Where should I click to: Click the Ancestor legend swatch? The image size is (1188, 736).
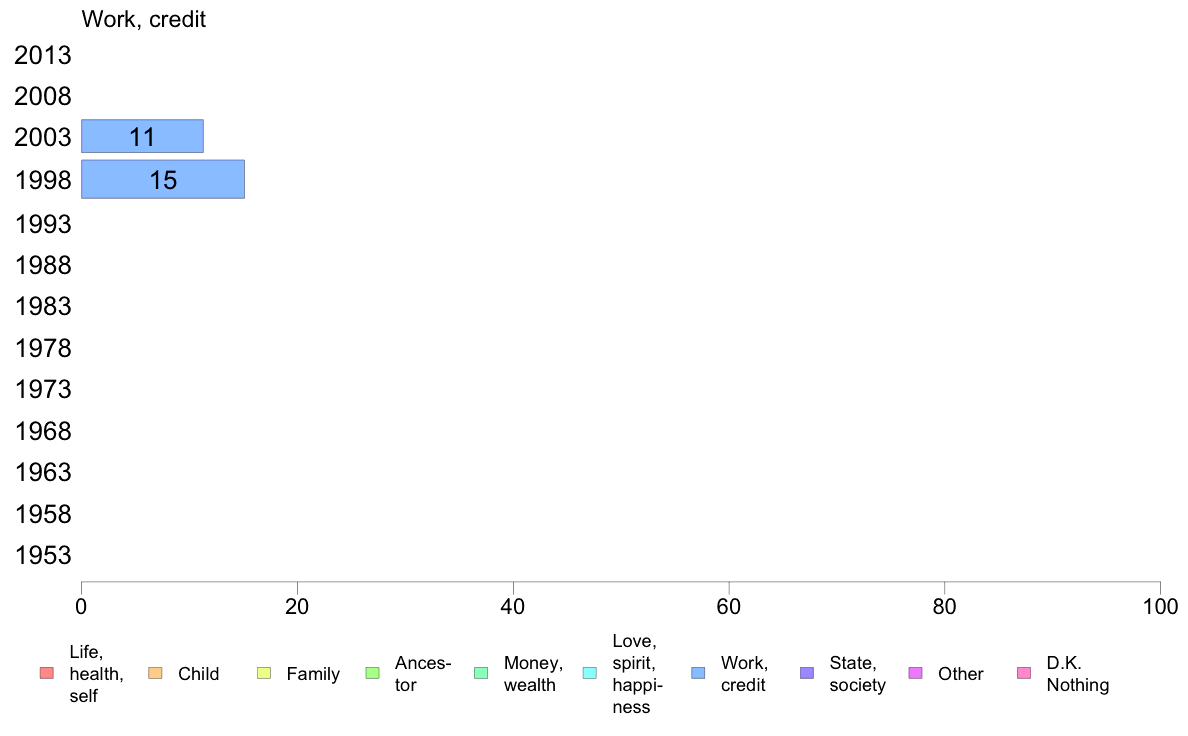(x=372, y=673)
